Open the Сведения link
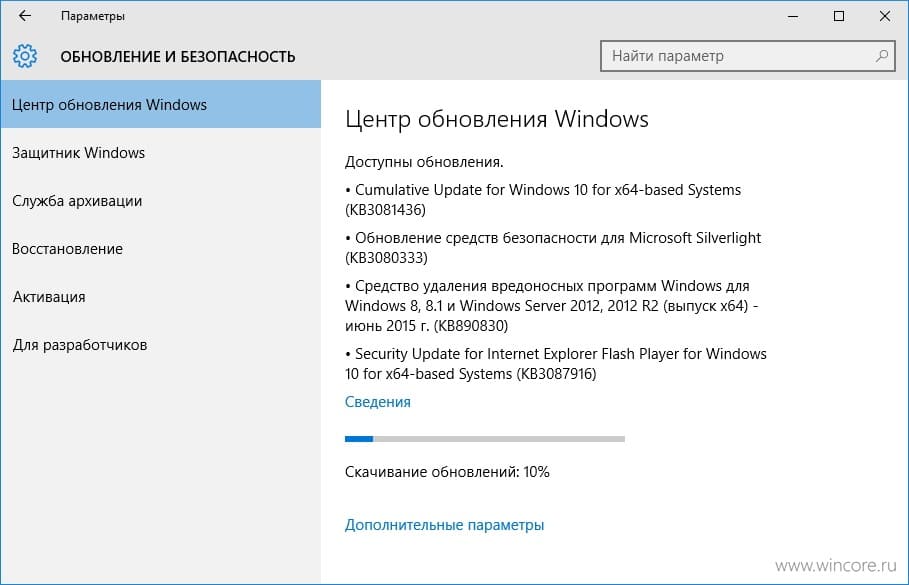This screenshot has height=585, width=909. [x=377, y=402]
